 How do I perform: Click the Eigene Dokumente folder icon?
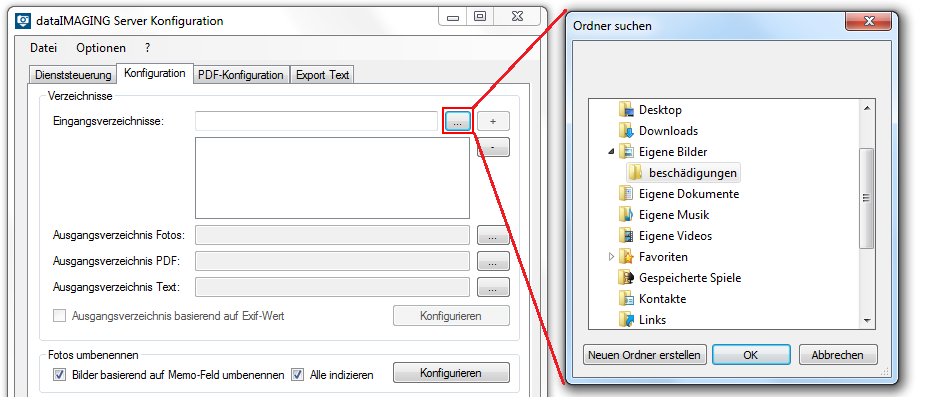pyautogui.click(x=626, y=194)
